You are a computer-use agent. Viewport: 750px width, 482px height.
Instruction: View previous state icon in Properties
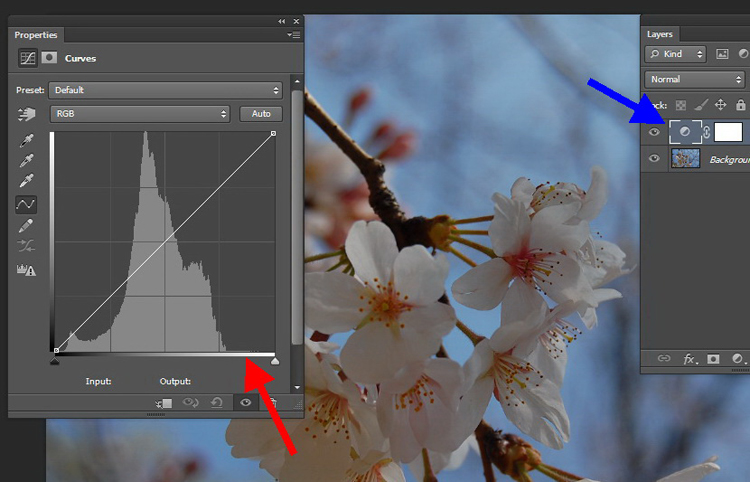click(190, 403)
